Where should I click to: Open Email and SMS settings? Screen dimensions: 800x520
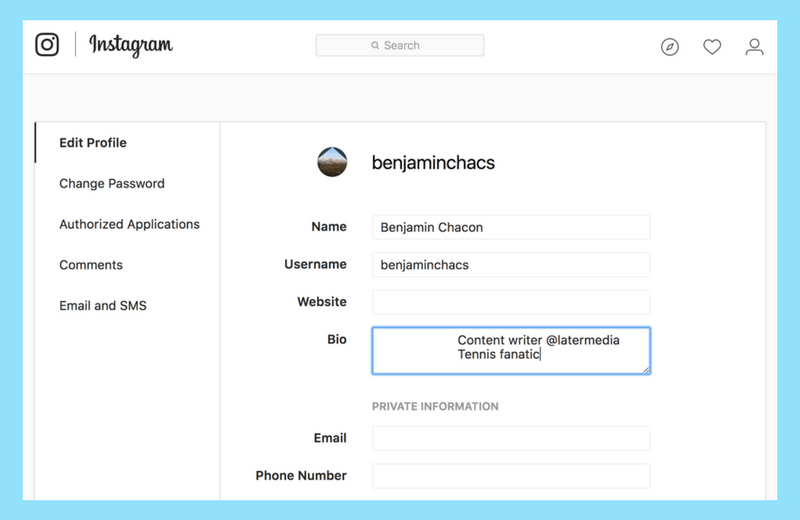[103, 306]
